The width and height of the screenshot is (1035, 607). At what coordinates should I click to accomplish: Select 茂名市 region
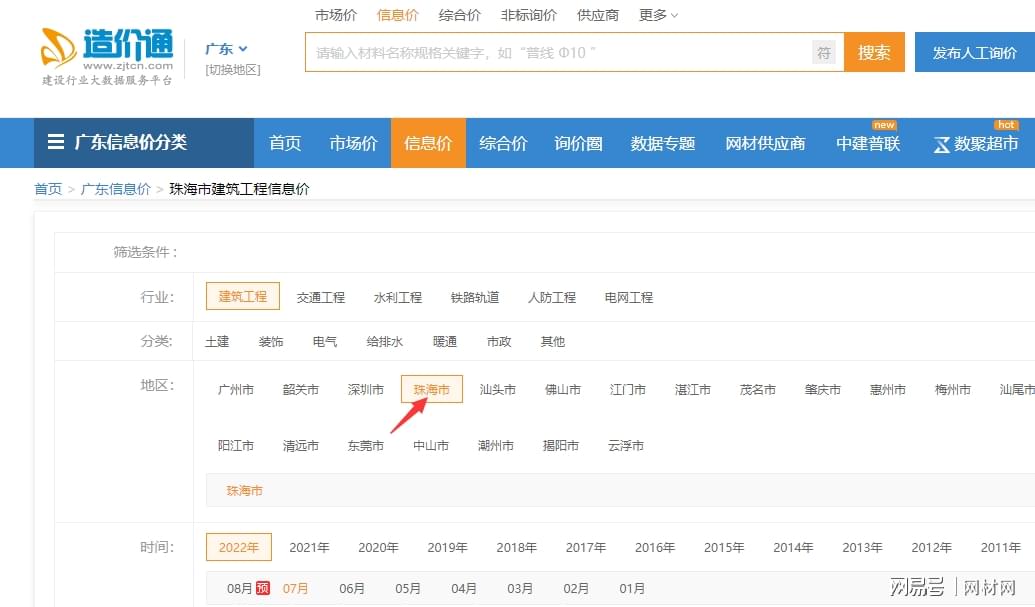pos(757,390)
